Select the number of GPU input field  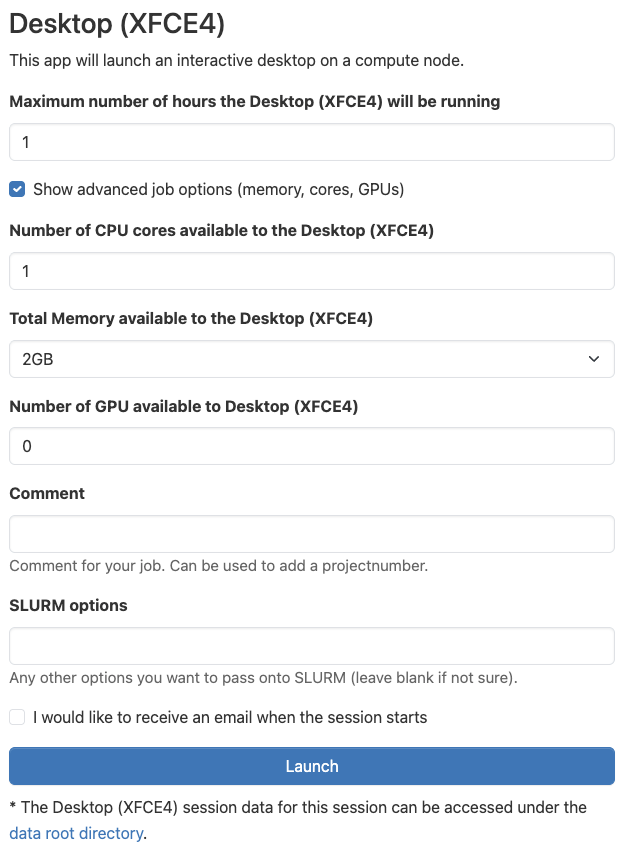click(311, 446)
